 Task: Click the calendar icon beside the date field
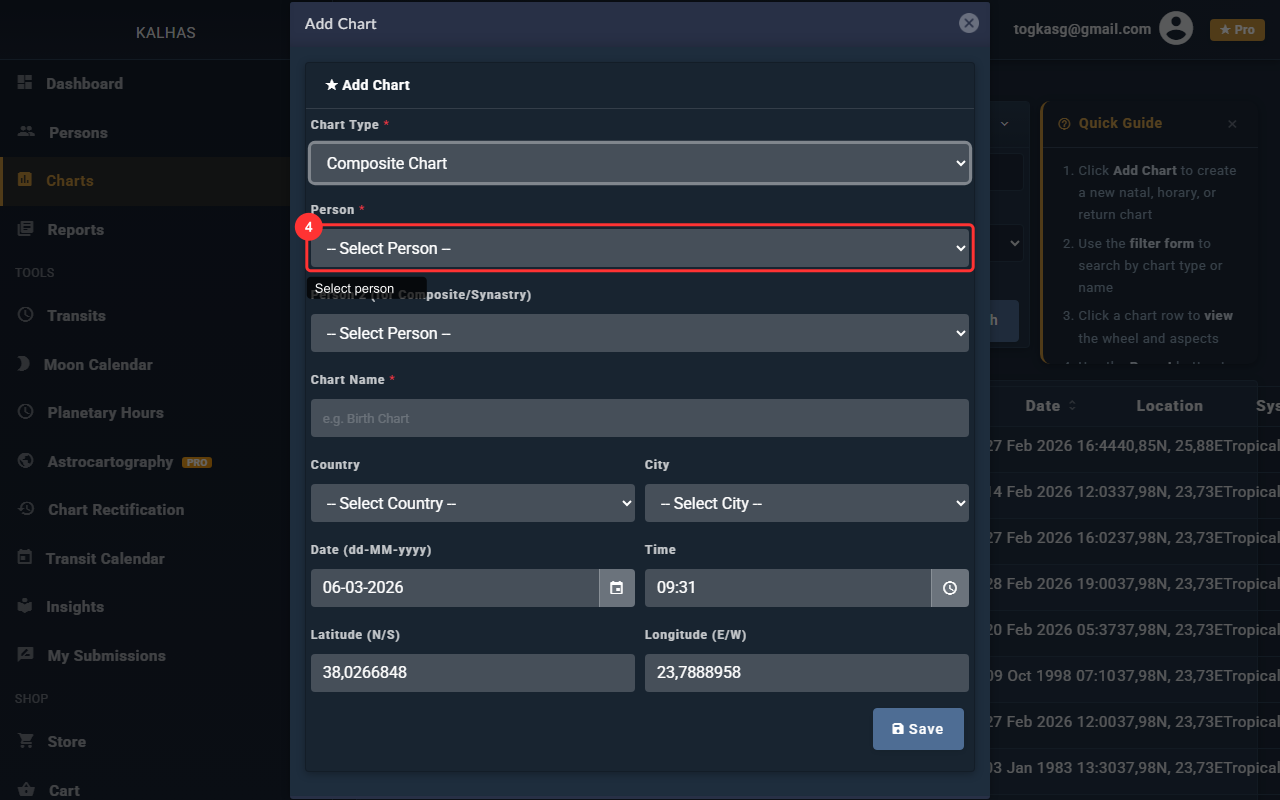click(617, 588)
